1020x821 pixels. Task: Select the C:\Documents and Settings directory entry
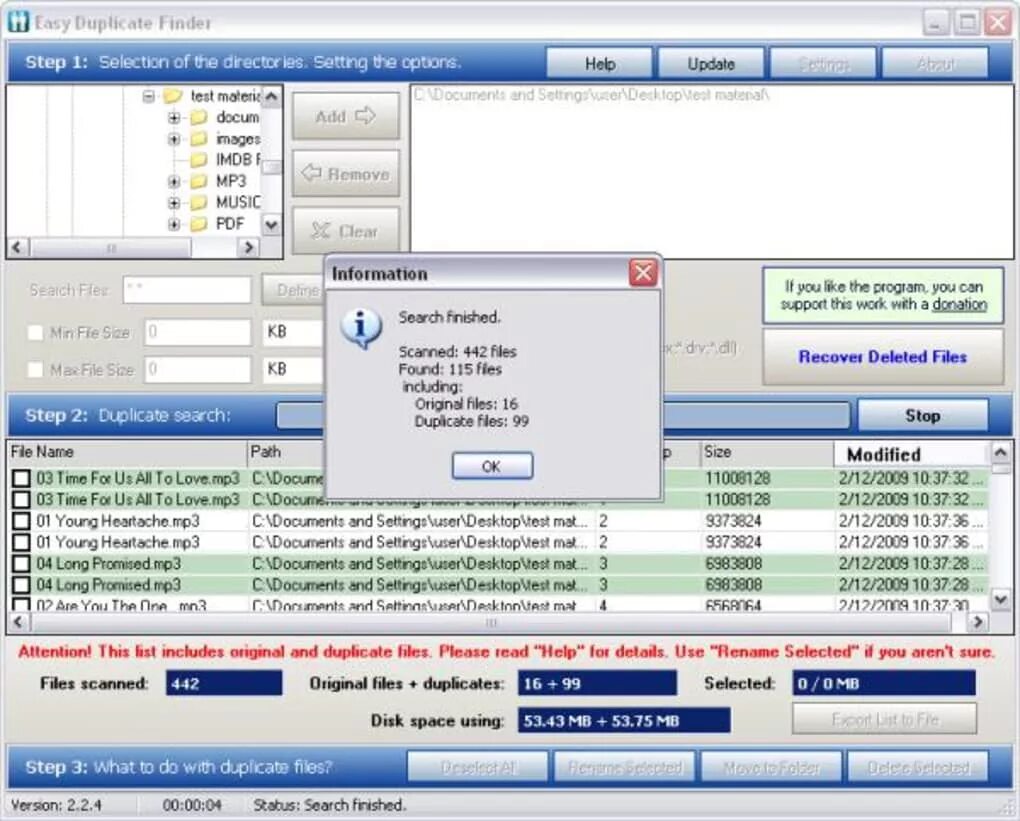[591, 95]
